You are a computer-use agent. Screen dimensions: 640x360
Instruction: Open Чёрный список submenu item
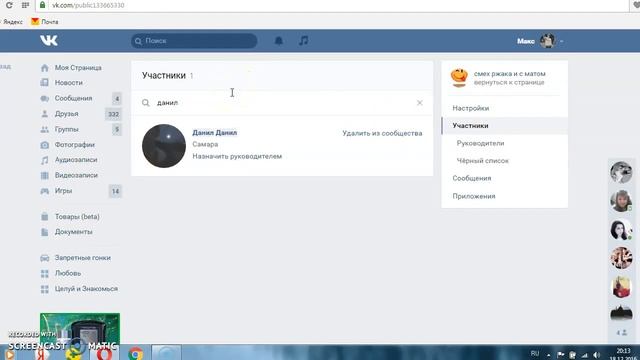[x=482, y=161]
